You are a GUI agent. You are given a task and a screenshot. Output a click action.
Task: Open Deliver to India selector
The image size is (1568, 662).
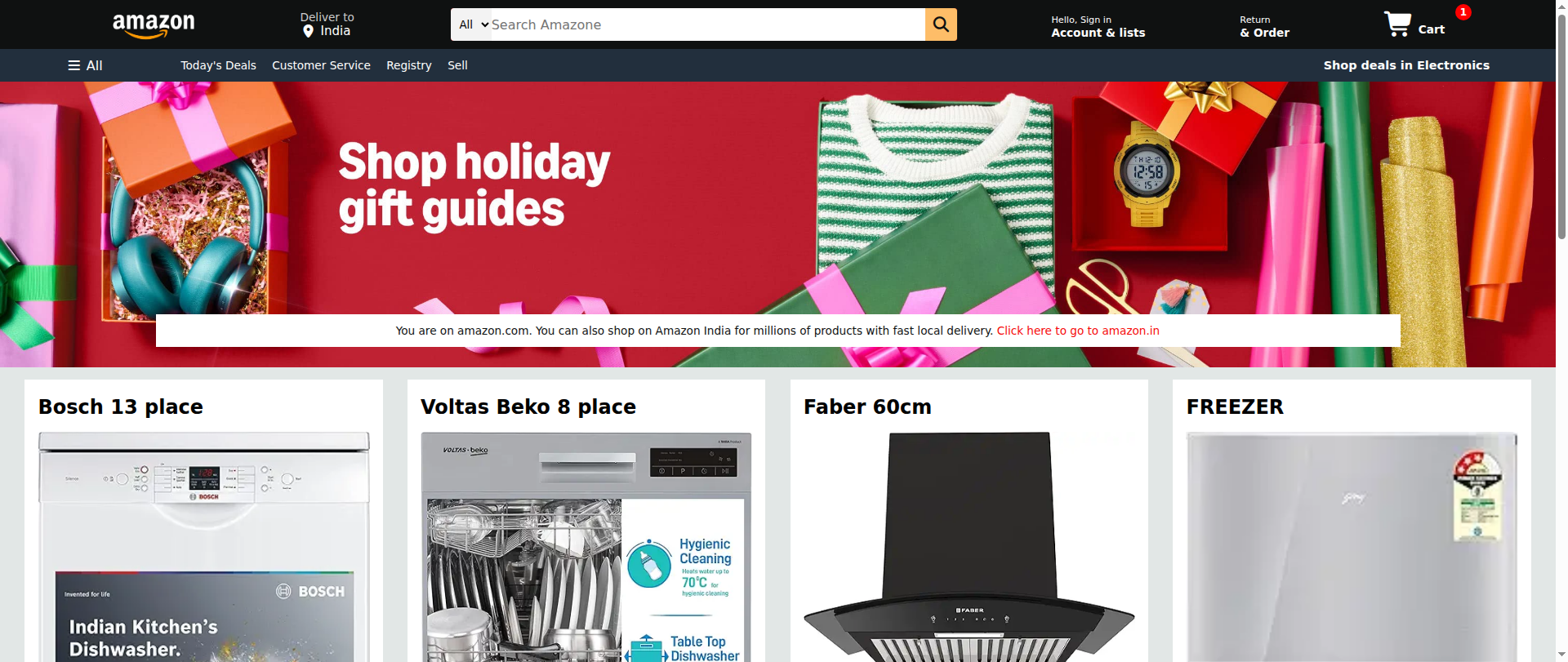click(327, 24)
